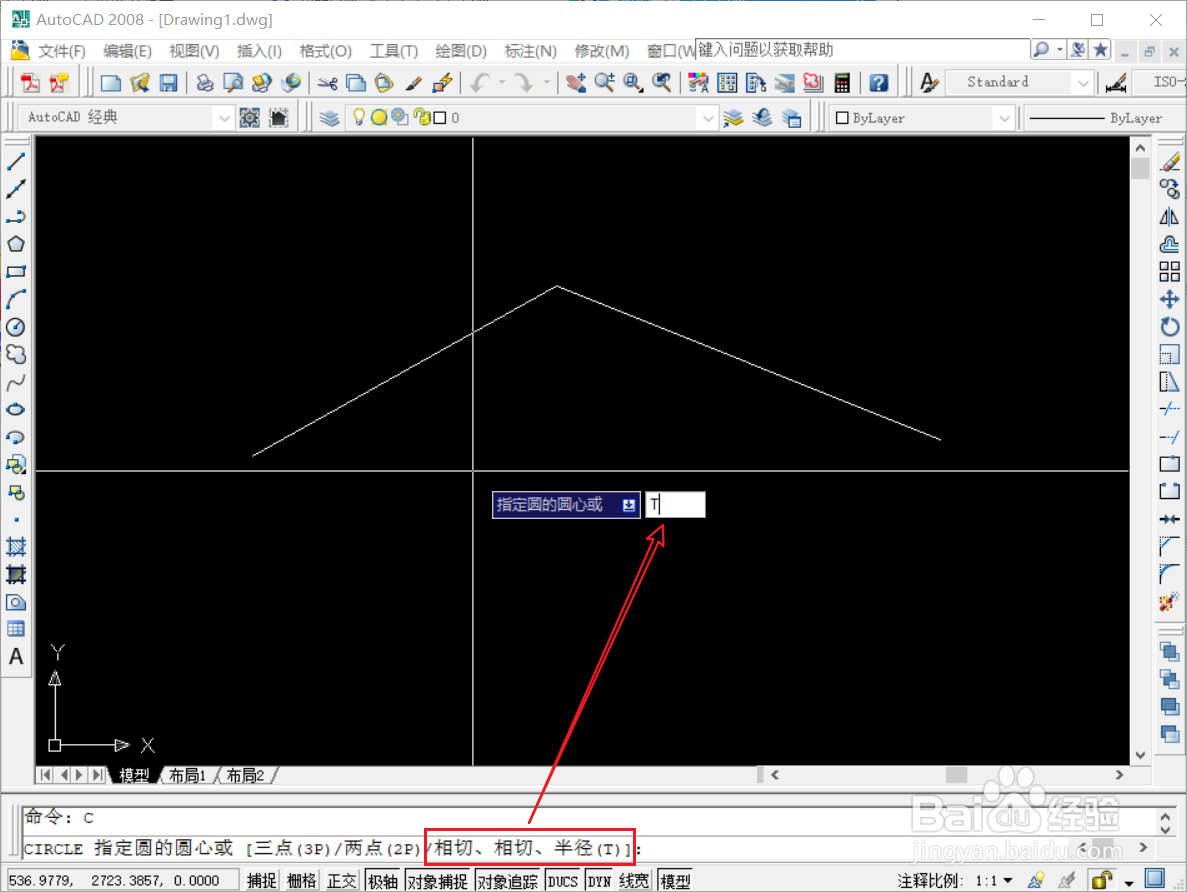Click the Cut scissors icon

point(327,83)
